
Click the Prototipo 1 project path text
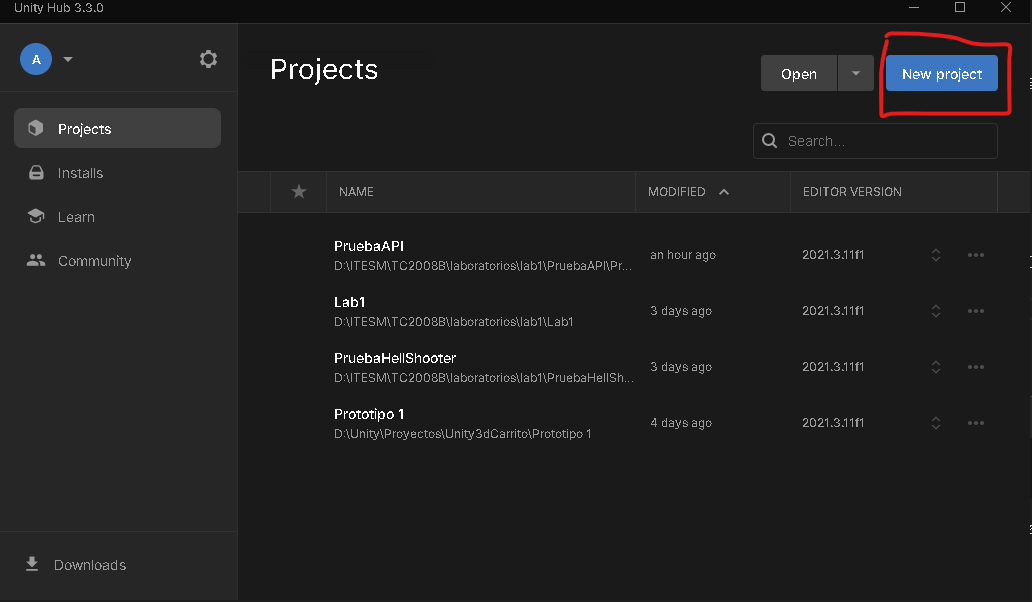pyautogui.click(x=463, y=434)
